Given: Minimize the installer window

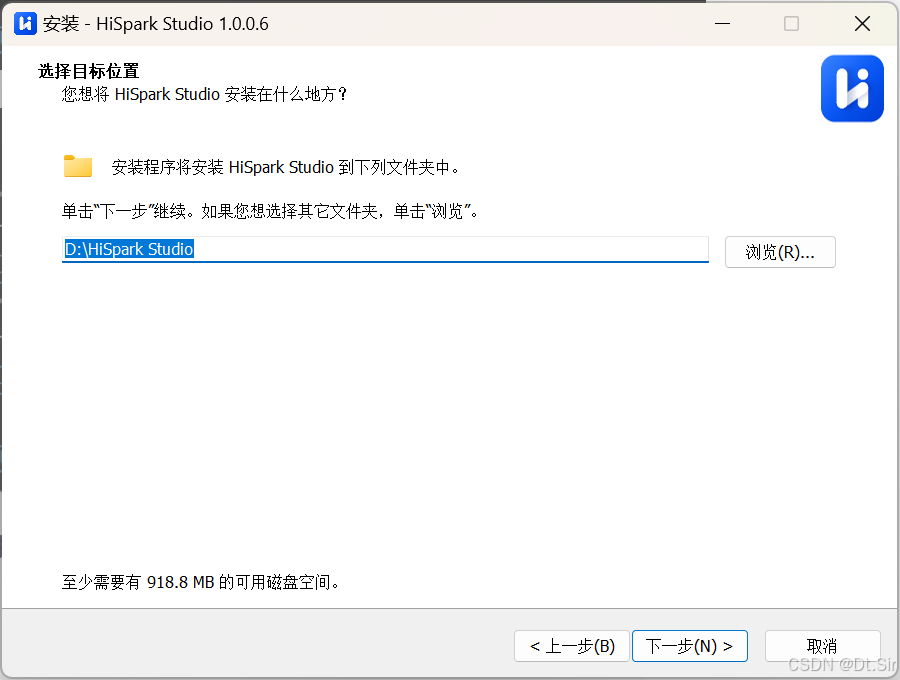Looking at the screenshot, I should tap(722, 23).
